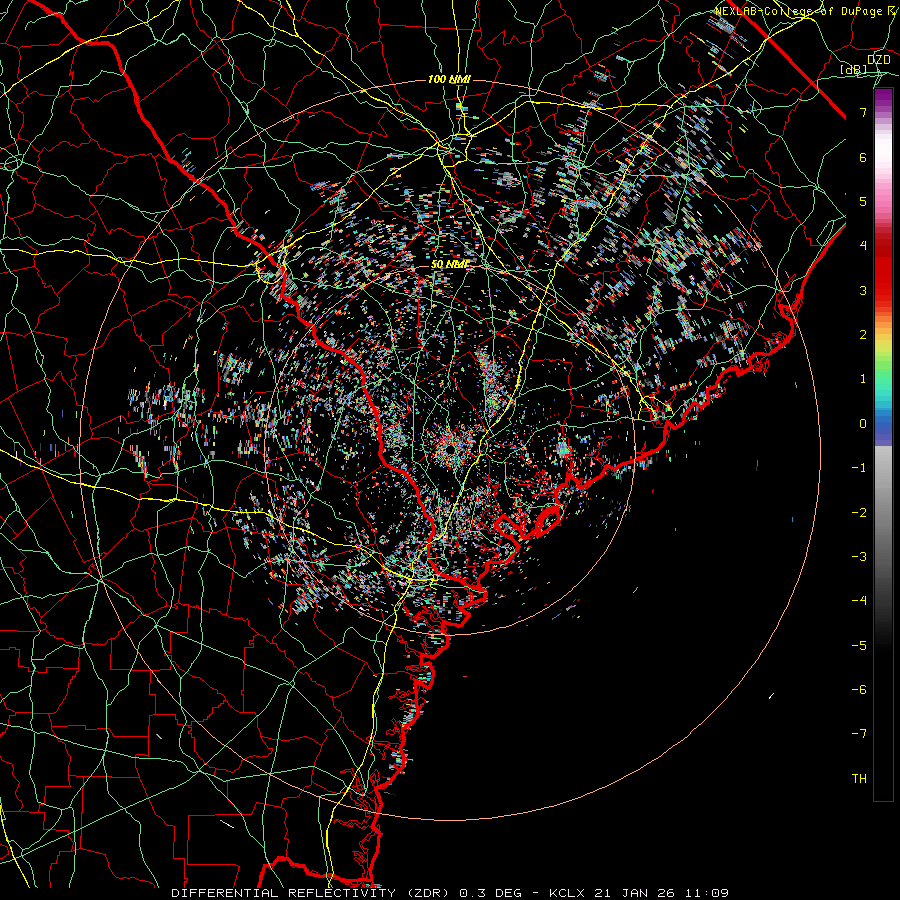The height and width of the screenshot is (900, 900).
Task: Click the '-6' value on the color scale
Action: (x=859, y=690)
